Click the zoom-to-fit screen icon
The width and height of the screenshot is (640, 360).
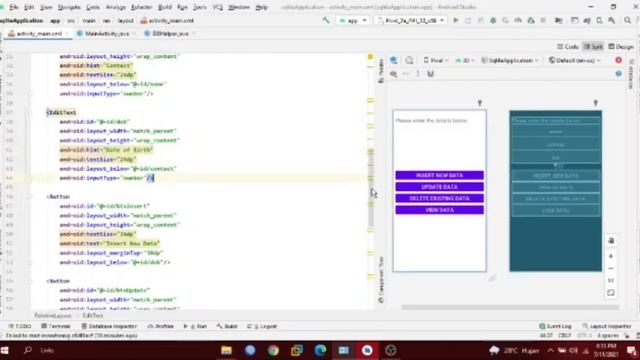[611, 292]
